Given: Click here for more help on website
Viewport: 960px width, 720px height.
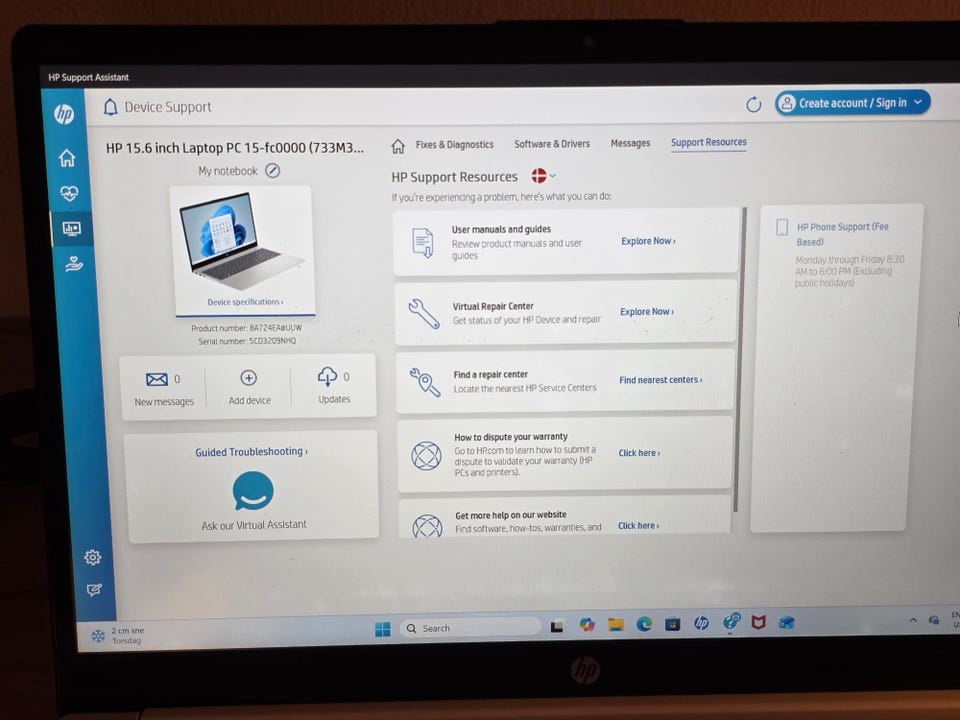Looking at the screenshot, I should point(638,526).
